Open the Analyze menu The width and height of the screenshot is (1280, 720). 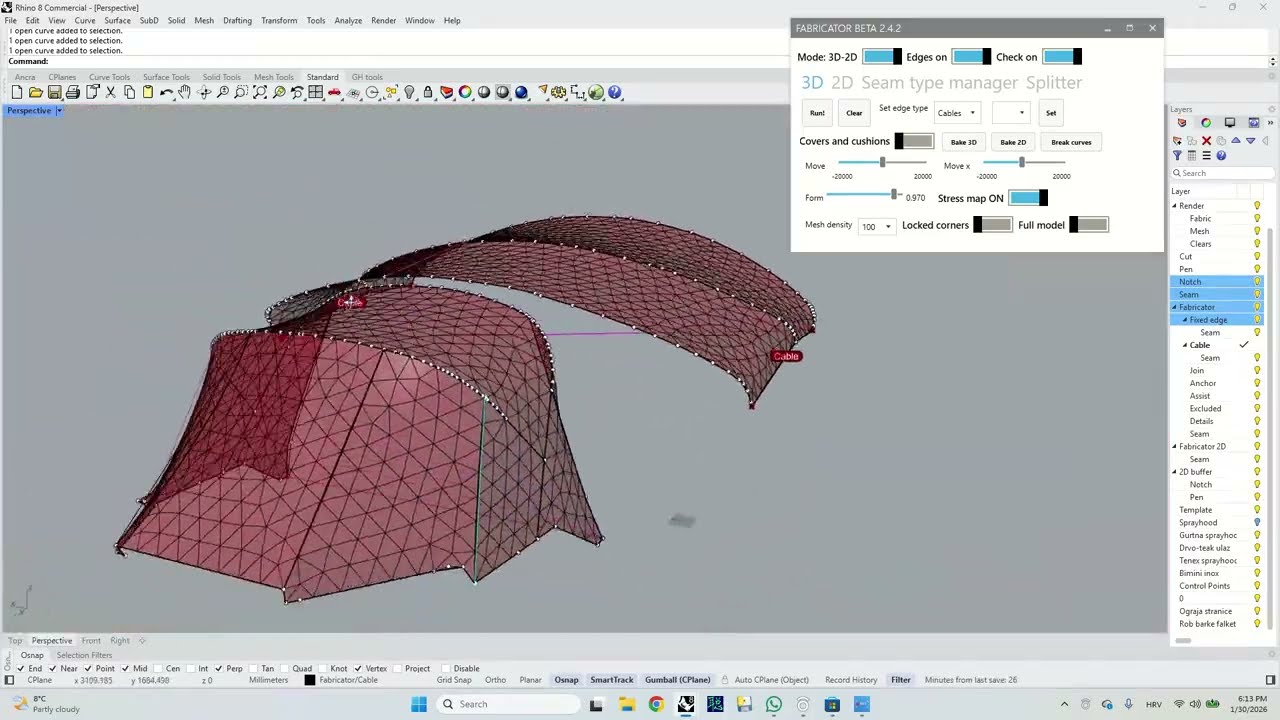coord(348,20)
